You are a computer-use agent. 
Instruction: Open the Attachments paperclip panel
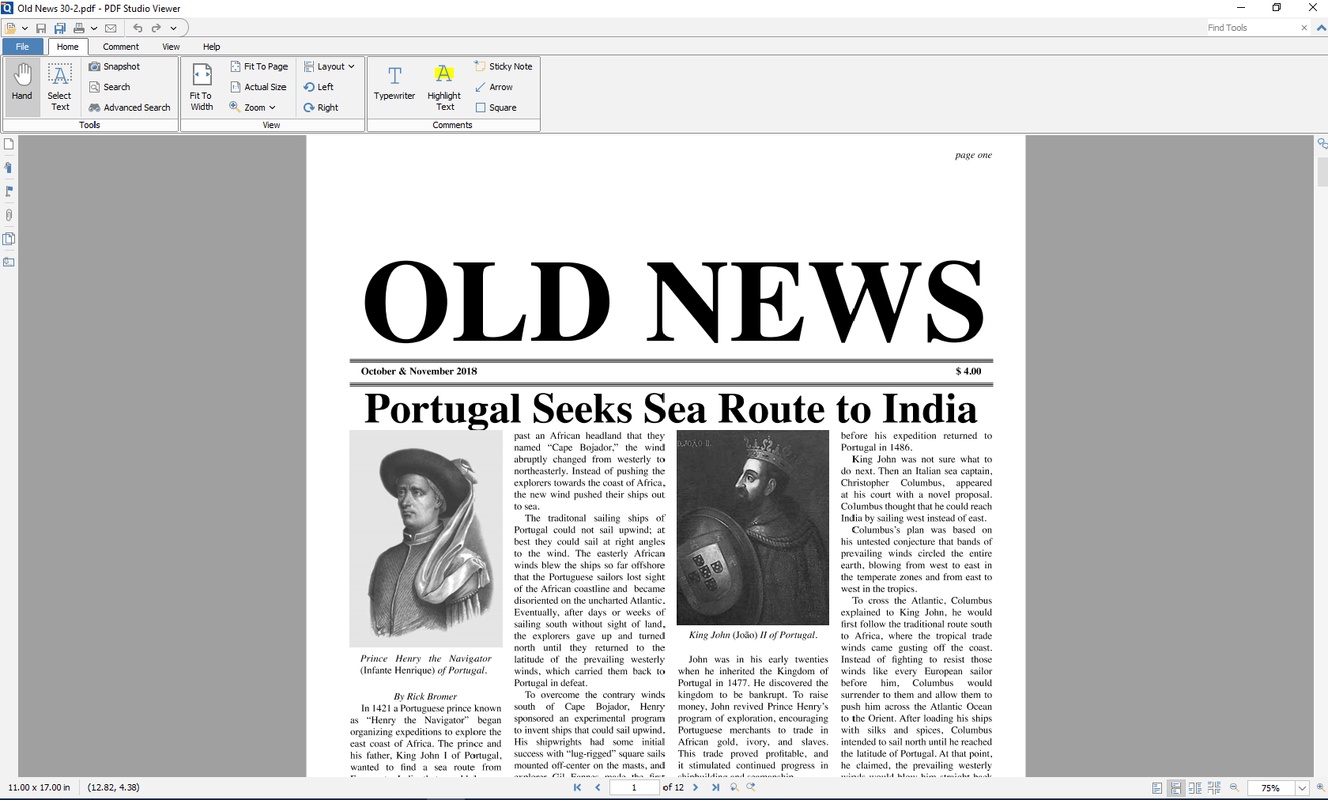[9, 215]
